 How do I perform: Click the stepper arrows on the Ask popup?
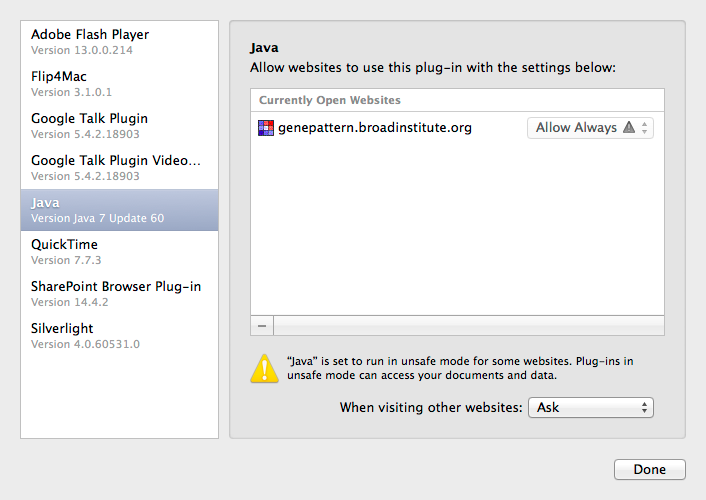pyautogui.click(x=644, y=408)
